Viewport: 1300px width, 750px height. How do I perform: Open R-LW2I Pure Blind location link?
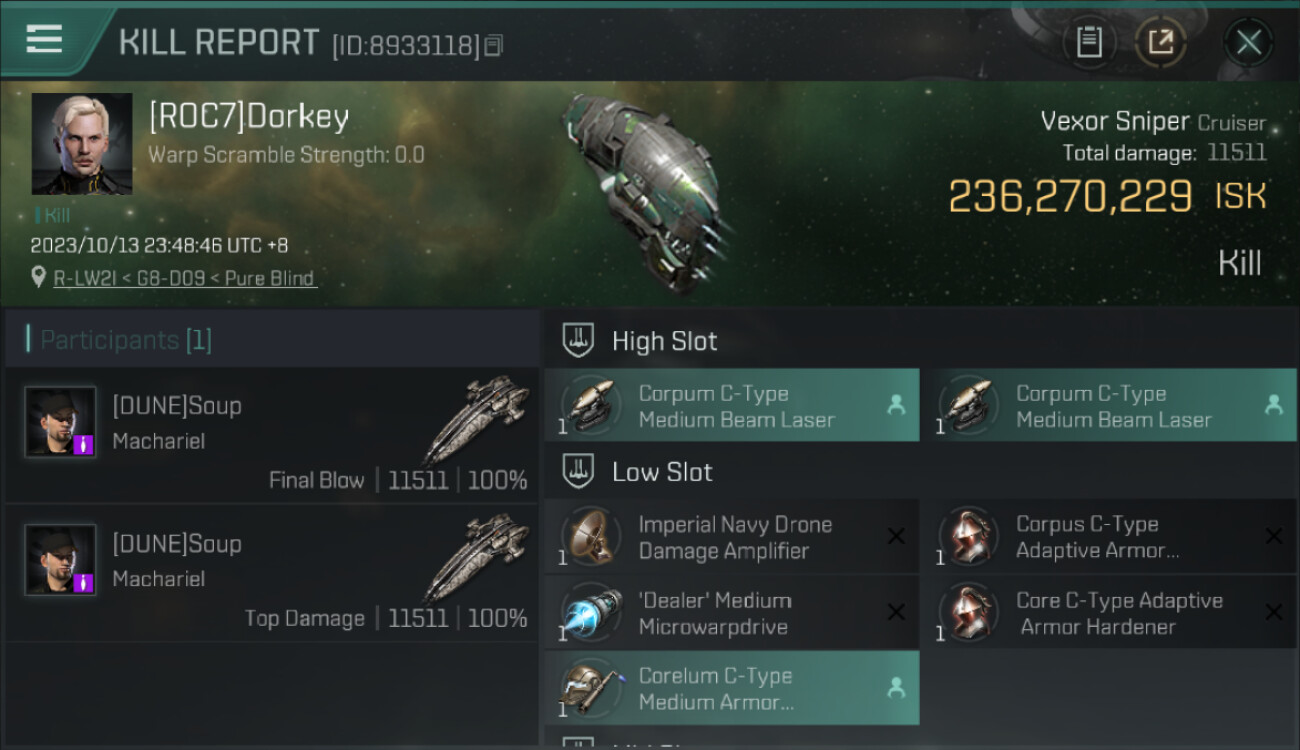(x=184, y=278)
